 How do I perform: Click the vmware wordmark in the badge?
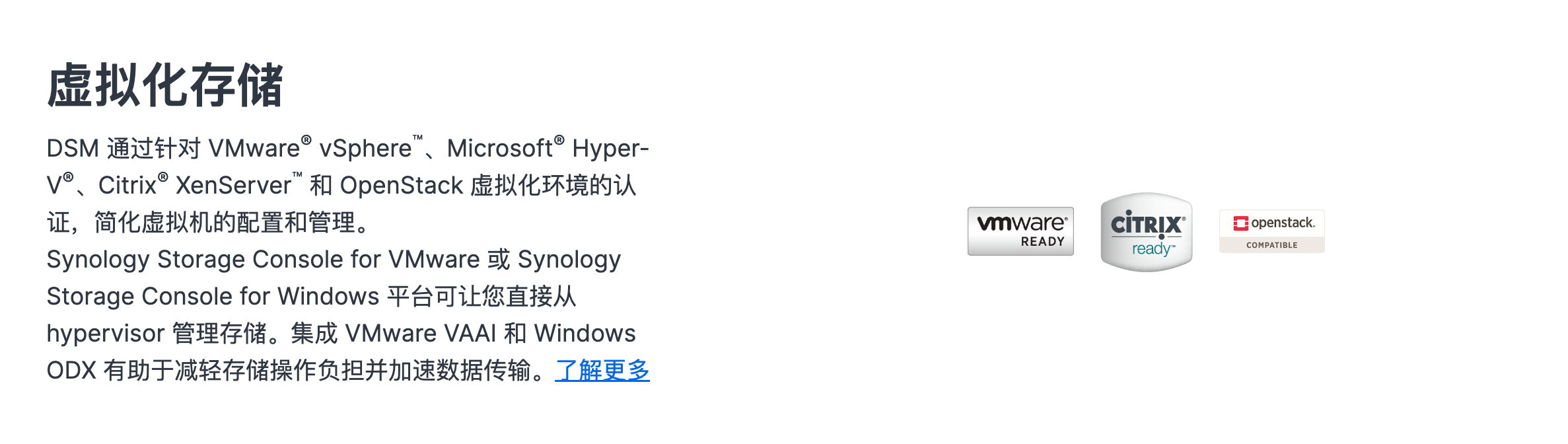(1020, 223)
